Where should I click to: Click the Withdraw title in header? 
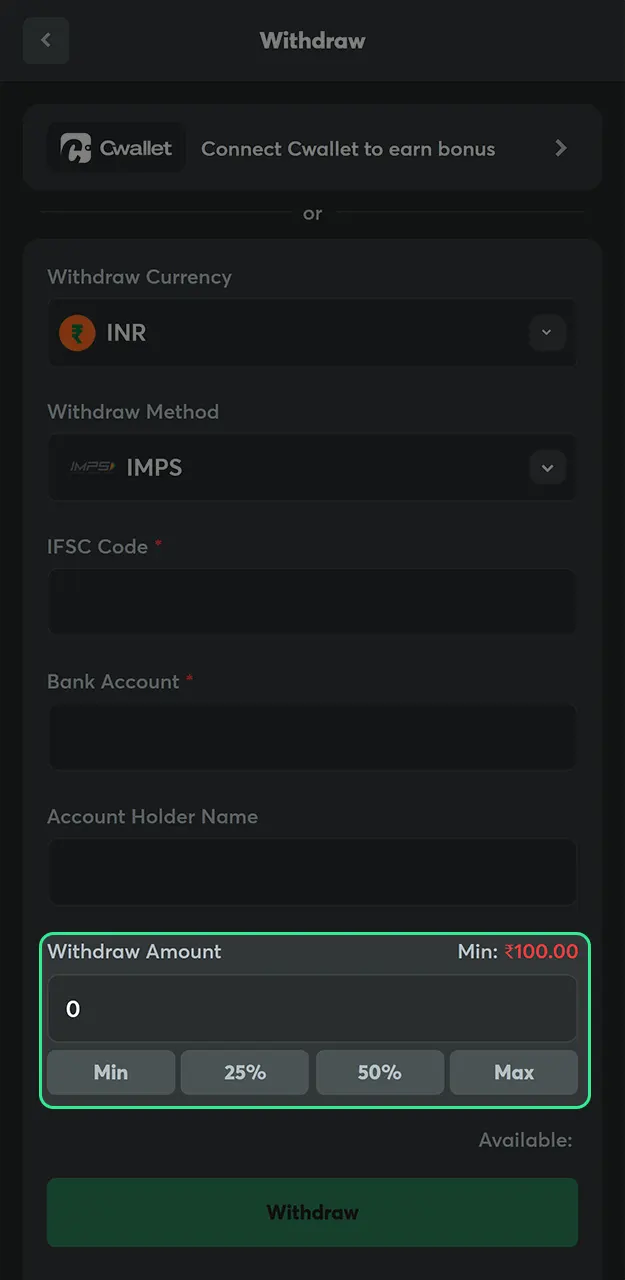[312, 40]
